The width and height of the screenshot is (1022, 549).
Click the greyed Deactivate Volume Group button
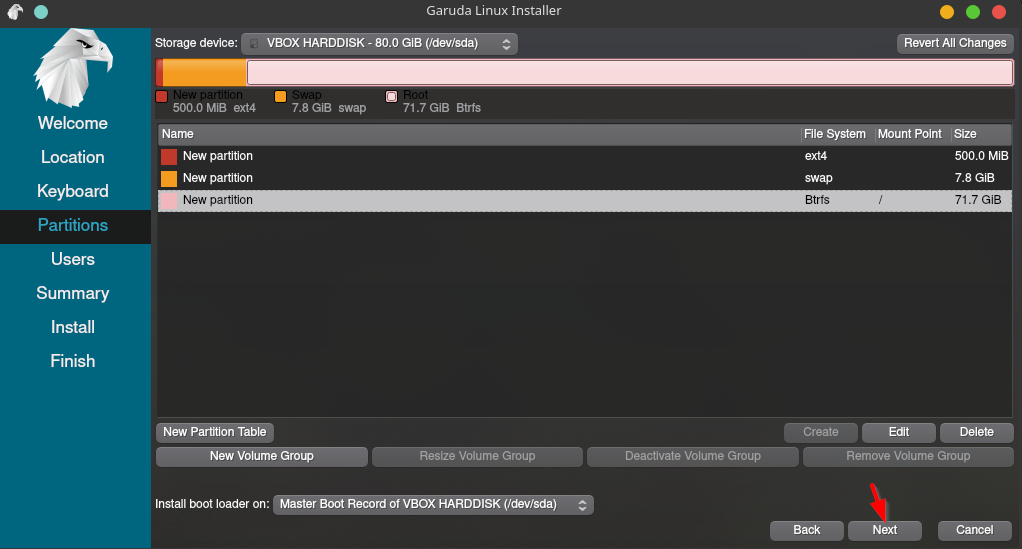pos(693,456)
